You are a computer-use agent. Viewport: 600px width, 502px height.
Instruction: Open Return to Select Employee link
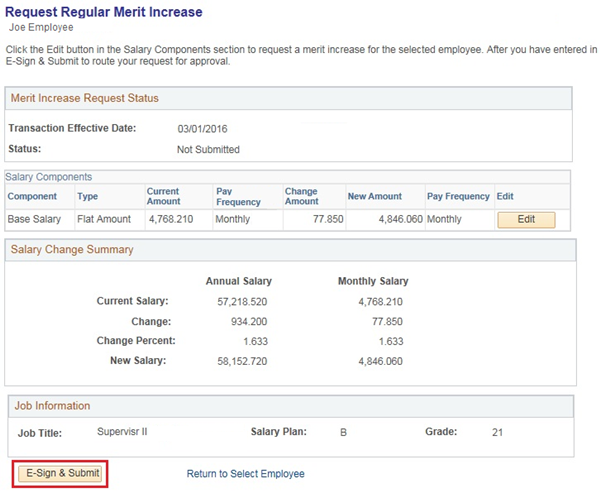(245, 473)
